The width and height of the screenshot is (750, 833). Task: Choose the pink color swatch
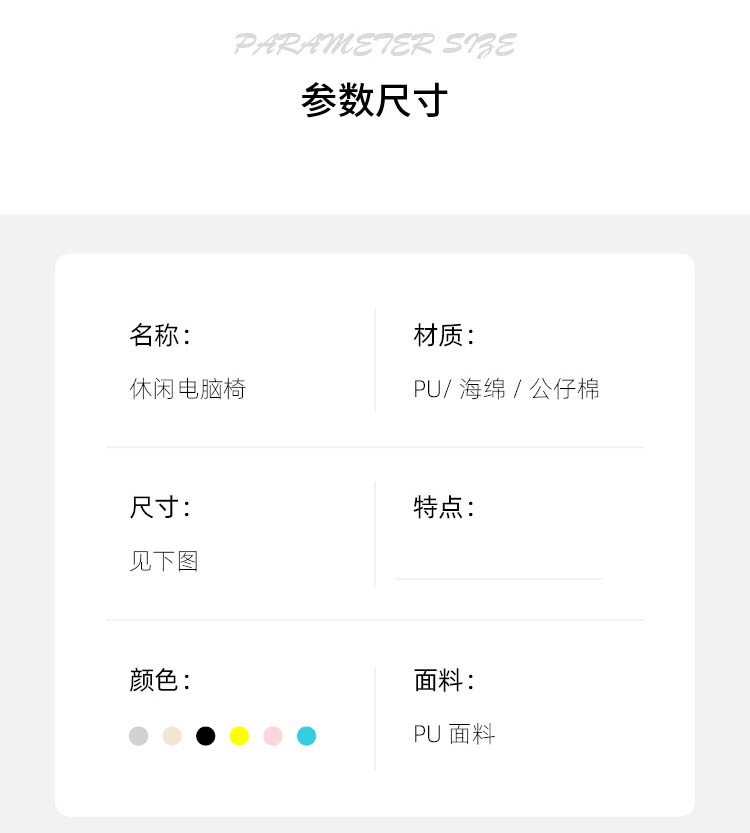(x=273, y=736)
